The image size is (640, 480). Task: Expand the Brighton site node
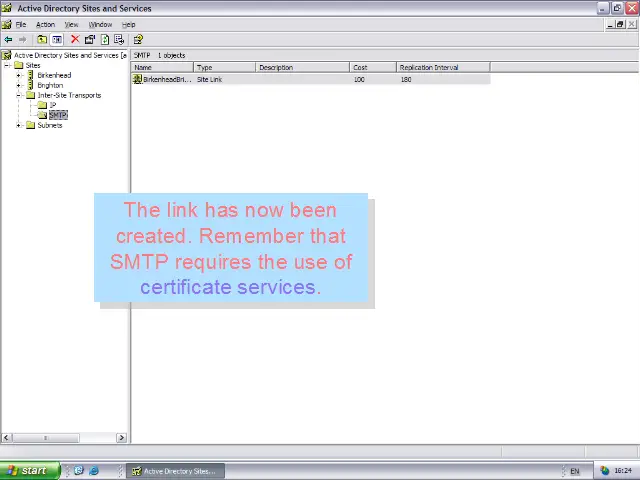point(18,85)
